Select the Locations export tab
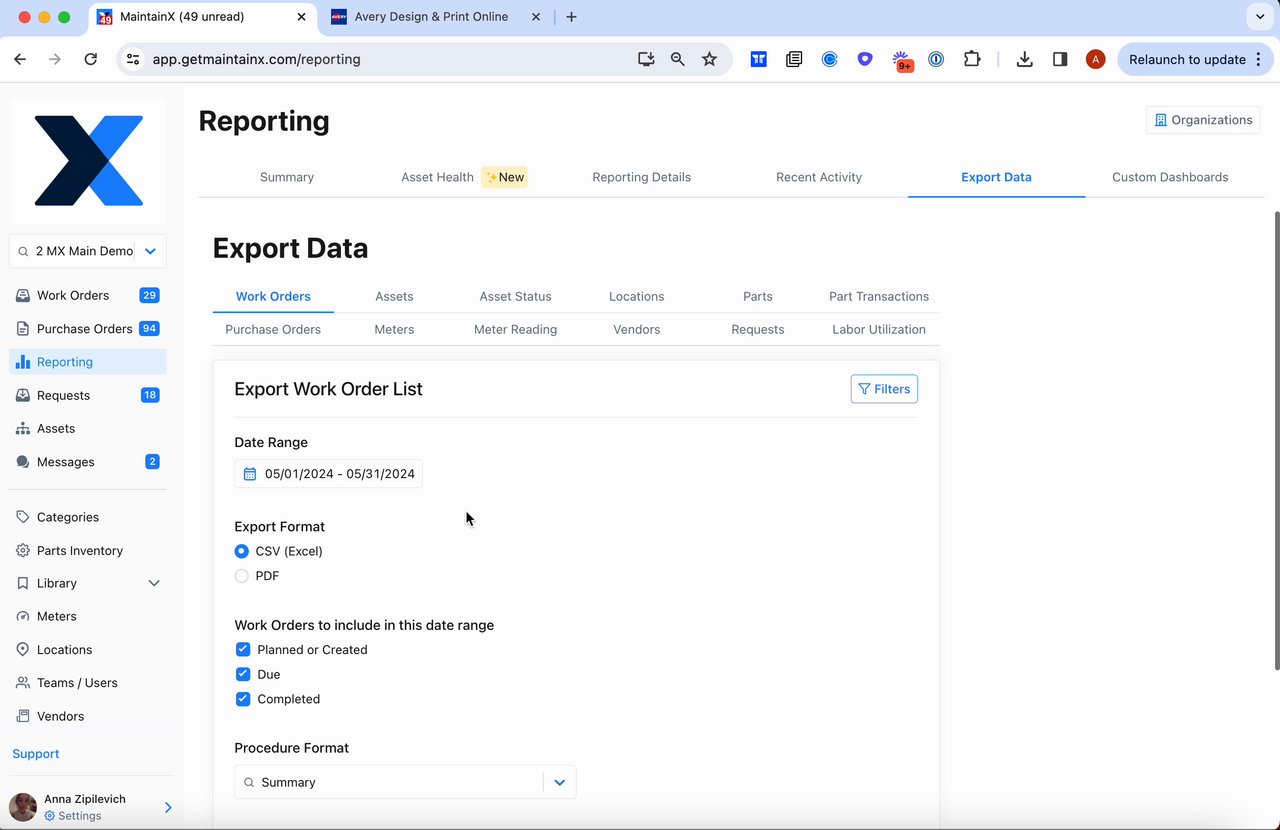 (x=637, y=296)
